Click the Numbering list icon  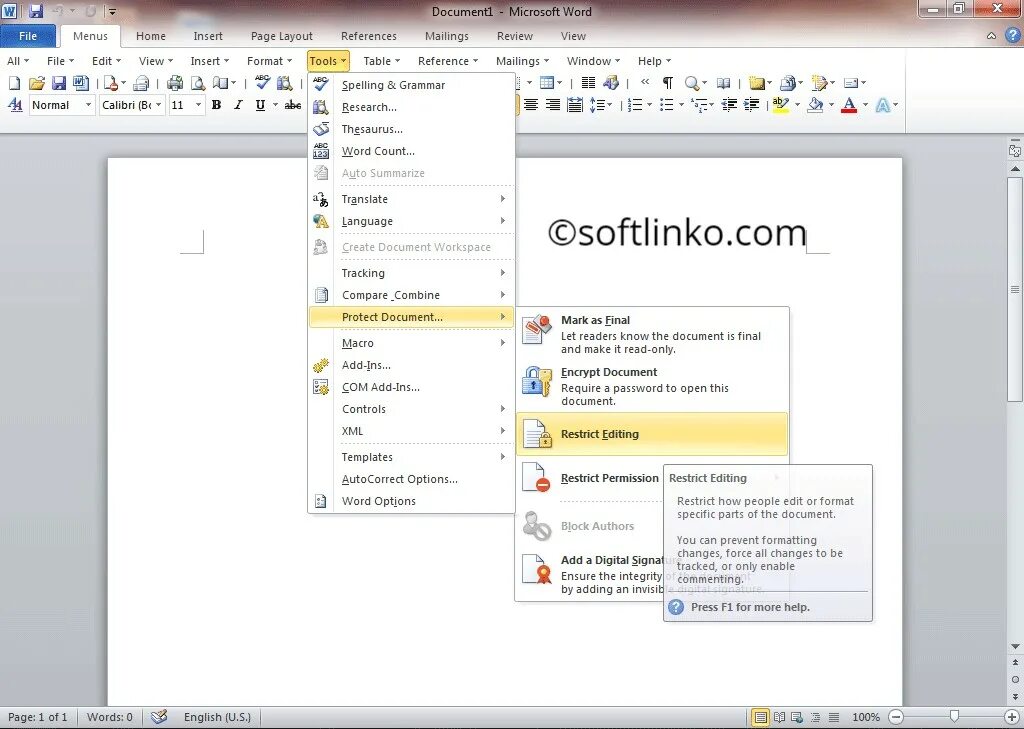point(635,105)
